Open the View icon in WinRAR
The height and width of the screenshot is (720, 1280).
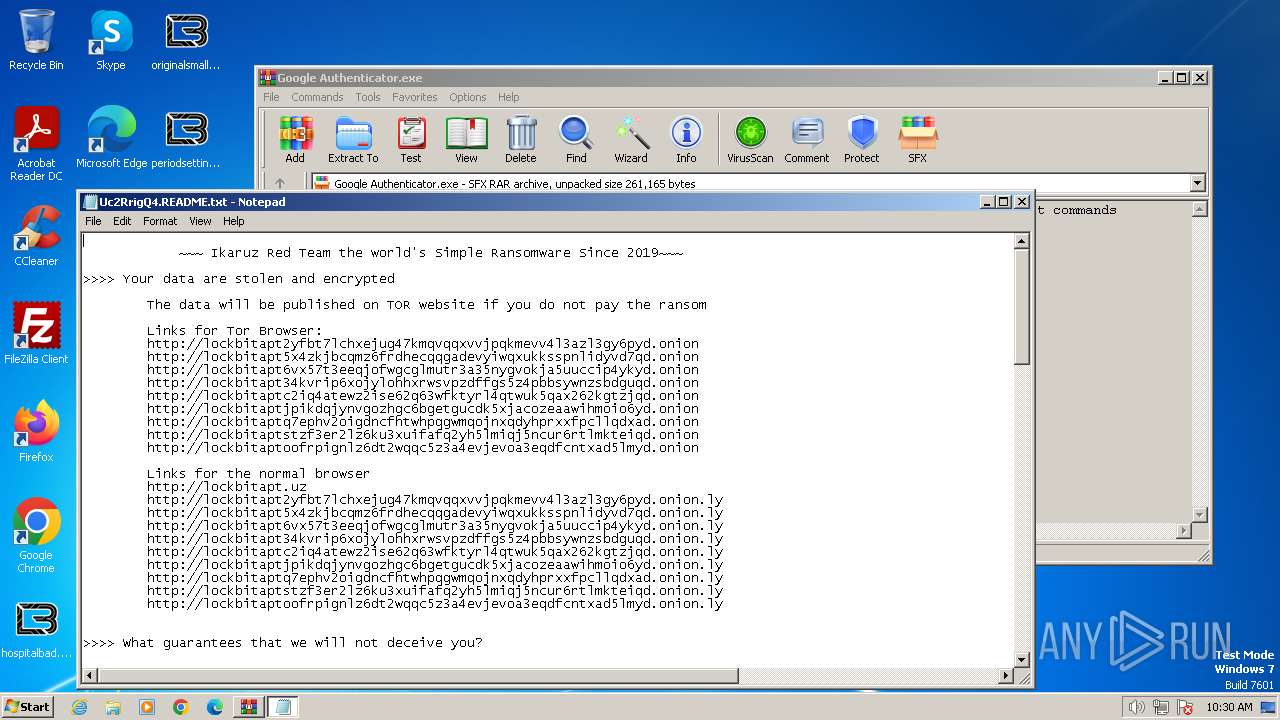(x=466, y=140)
